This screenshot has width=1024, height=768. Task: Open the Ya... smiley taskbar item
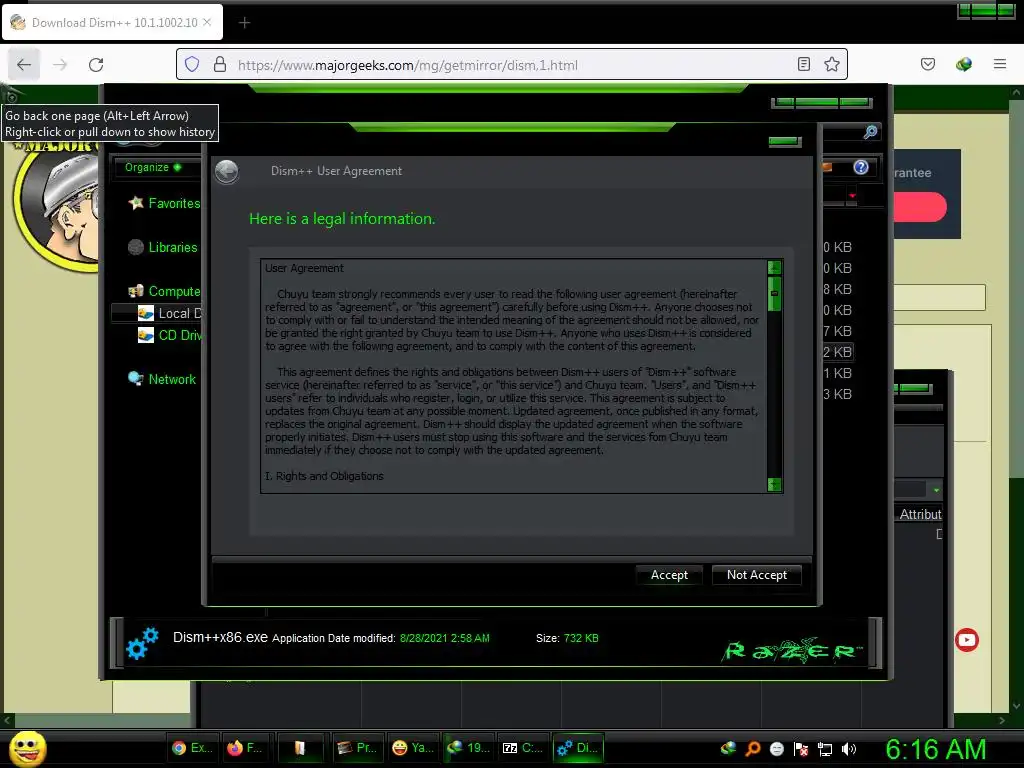tap(413, 748)
